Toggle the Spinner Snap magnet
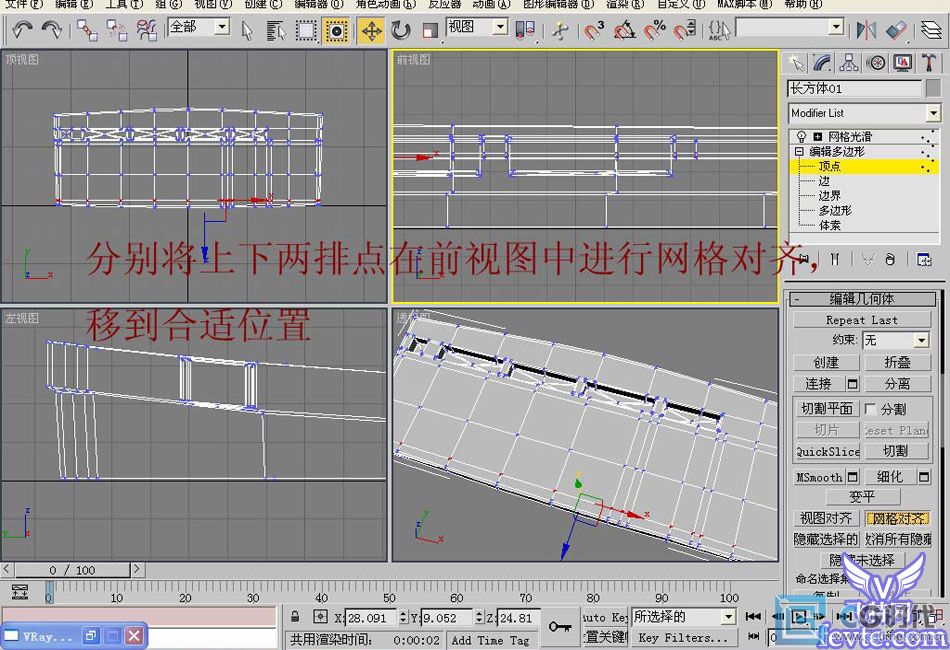Screen dimensions: 950x650 coord(685,30)
